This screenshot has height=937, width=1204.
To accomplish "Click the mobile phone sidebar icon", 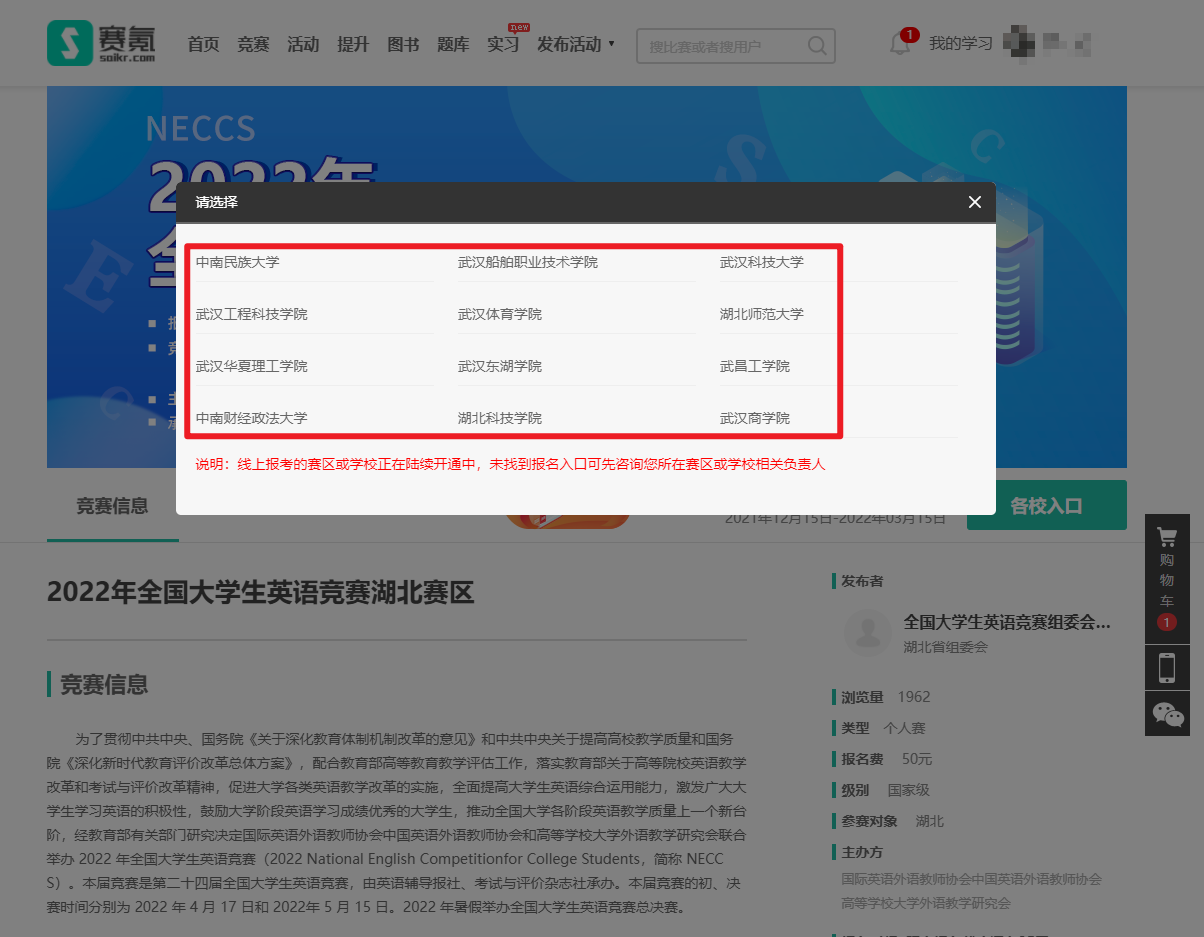I will click(x=1166, y=667).
